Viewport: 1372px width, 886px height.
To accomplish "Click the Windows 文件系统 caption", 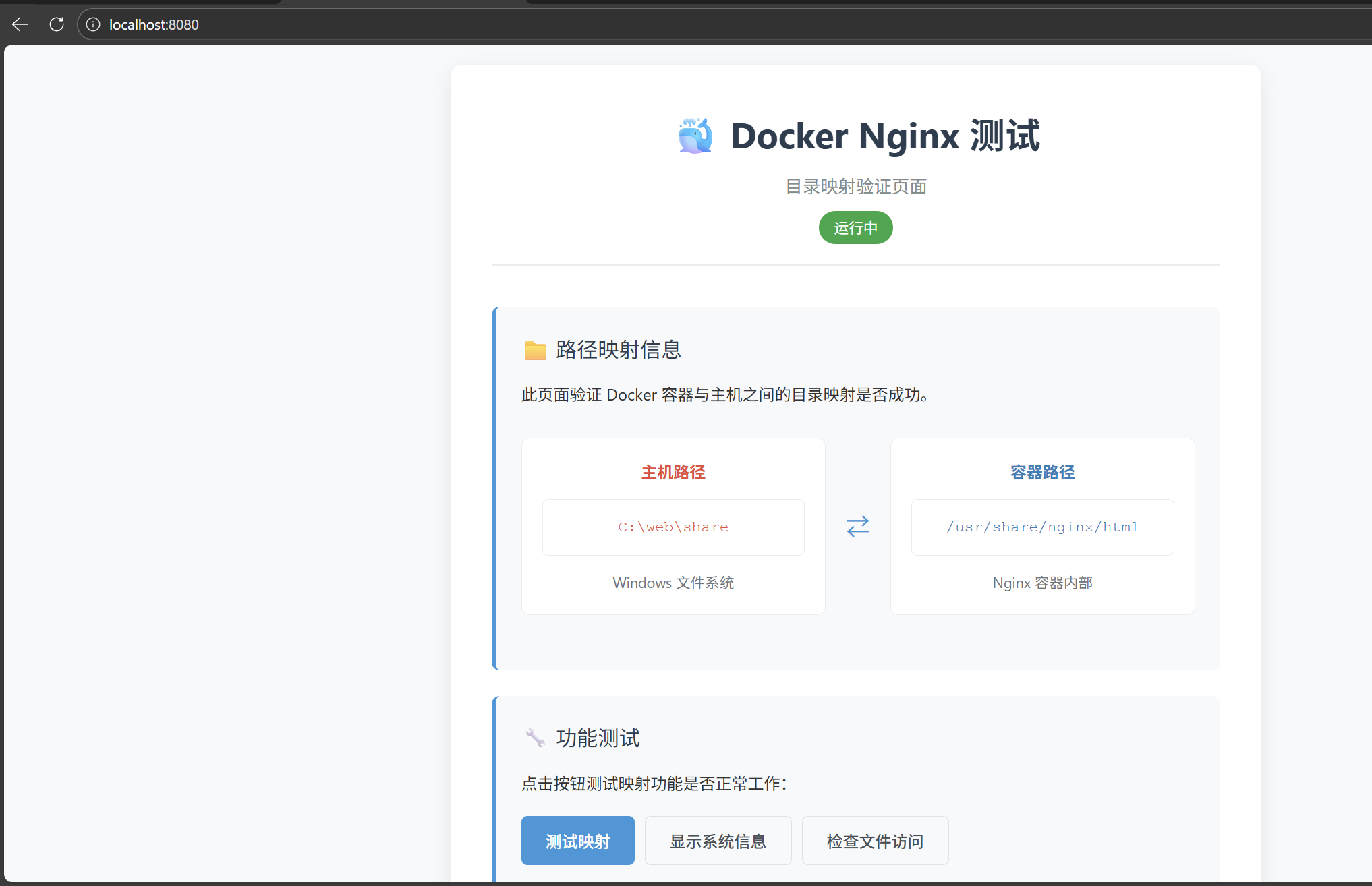I will click(x=673, y=583).
